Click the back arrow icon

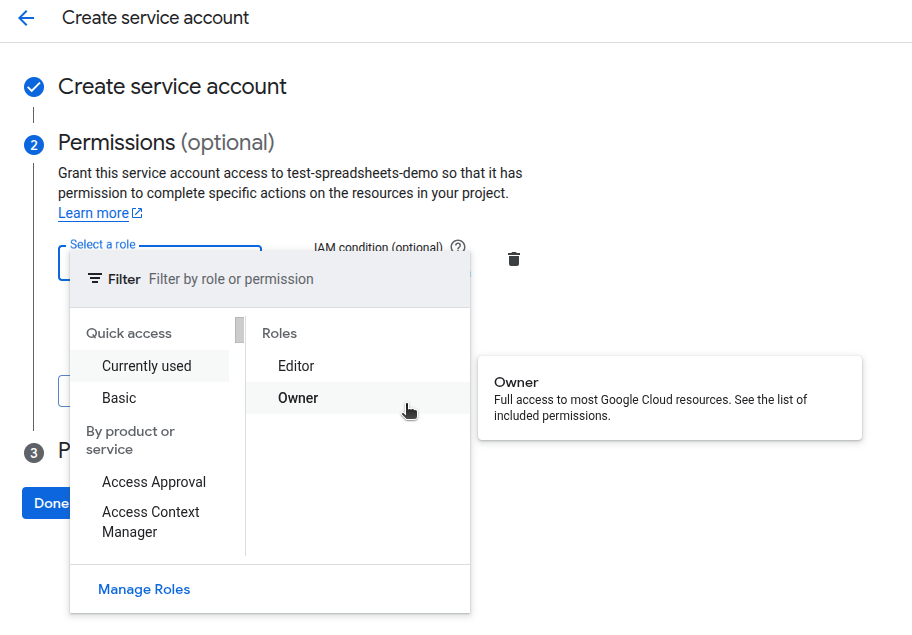tap(26, 18)
